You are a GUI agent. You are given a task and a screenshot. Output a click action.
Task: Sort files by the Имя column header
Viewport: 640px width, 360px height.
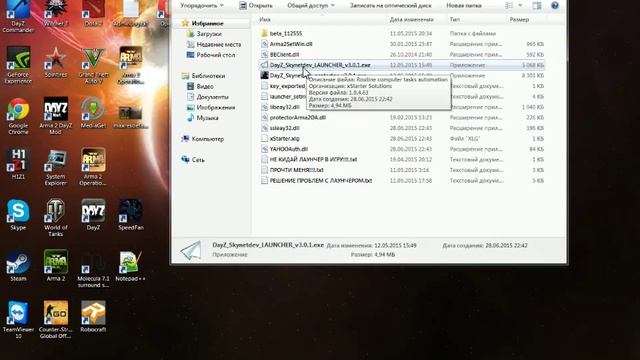coord(265,19)
